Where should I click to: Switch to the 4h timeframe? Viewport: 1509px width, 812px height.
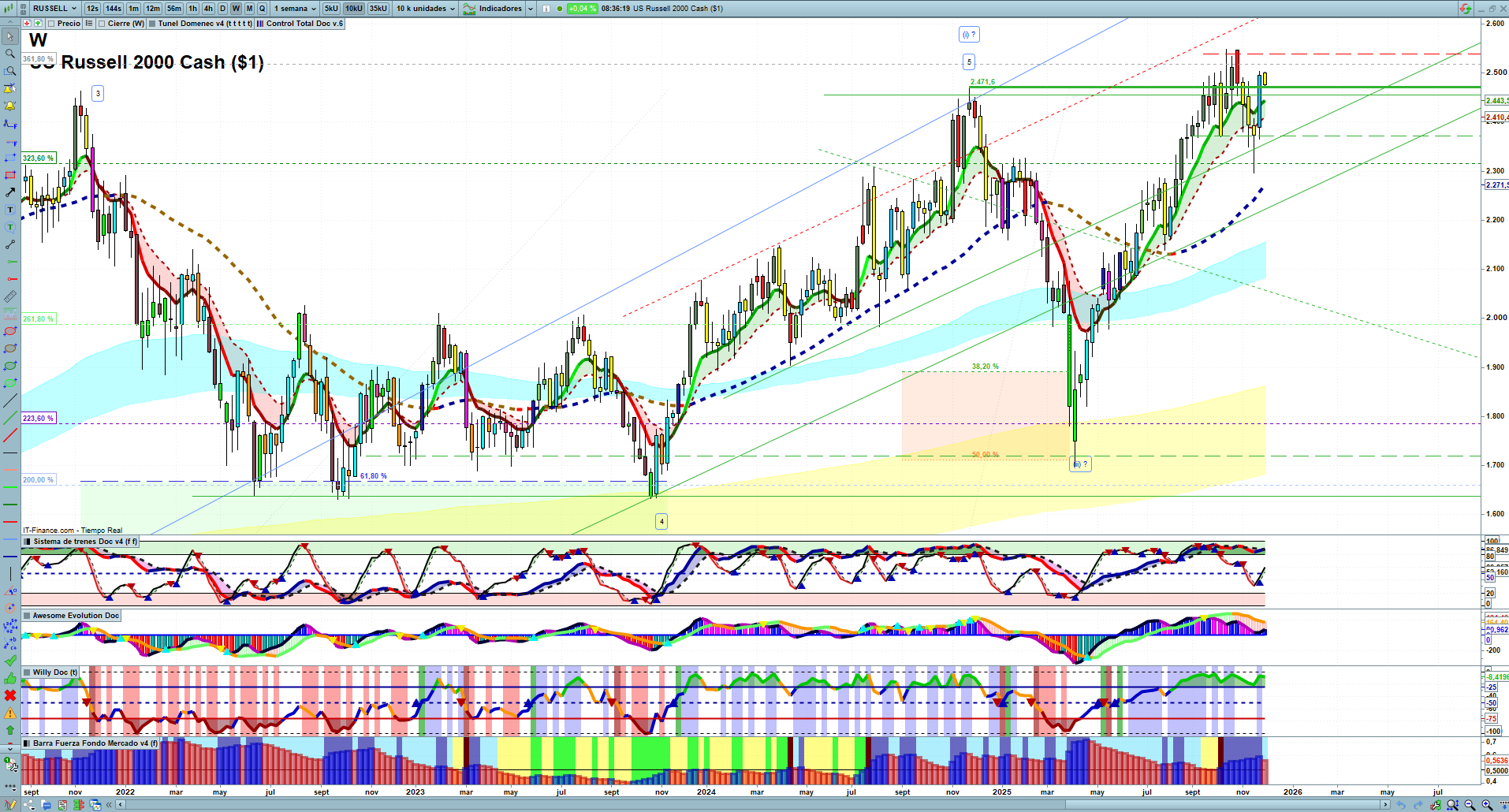(208, 9)
